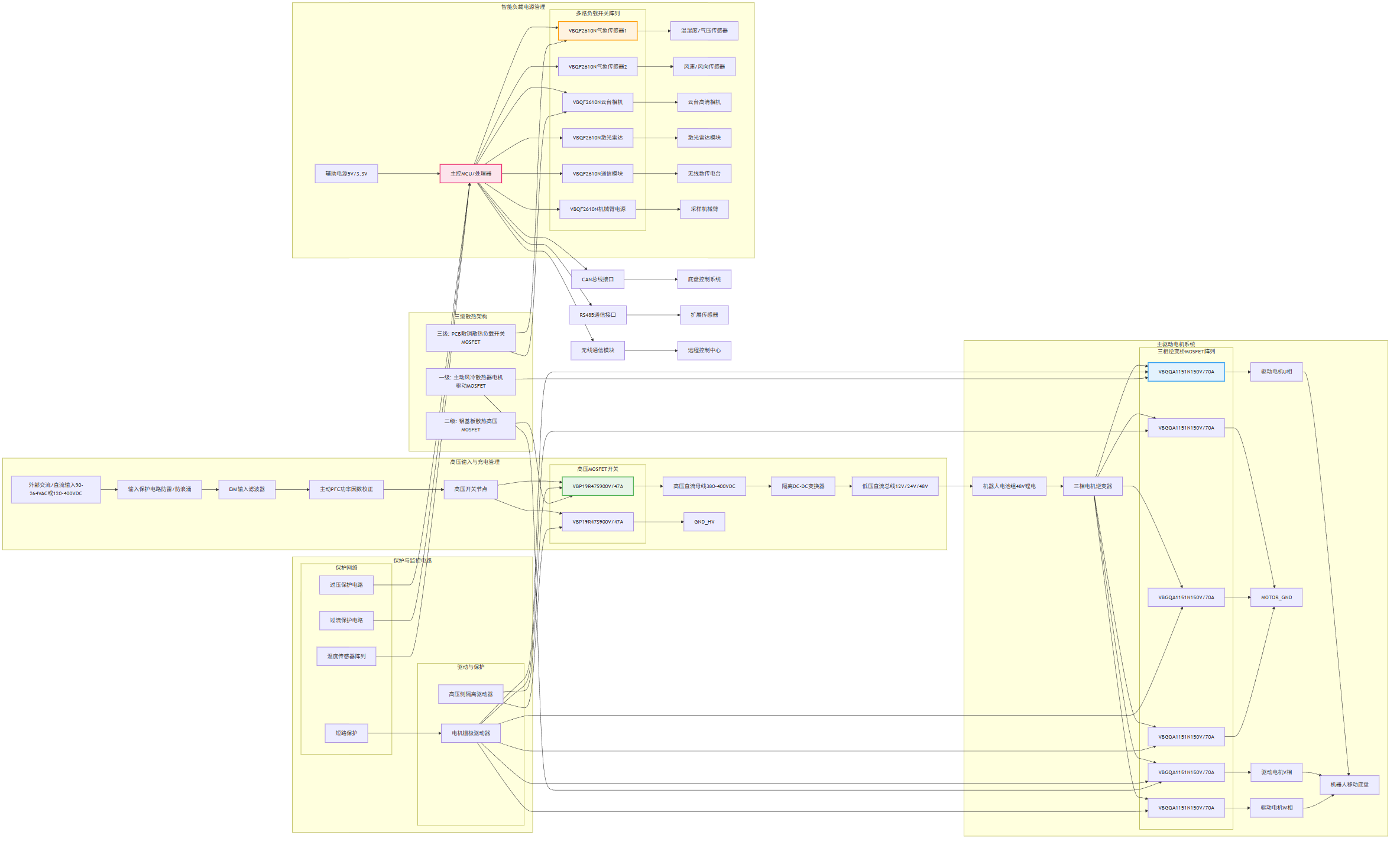The image size is (1400, 845).
Task: Select the CAN总线接口 node
Action: click(x=598, y=279)
